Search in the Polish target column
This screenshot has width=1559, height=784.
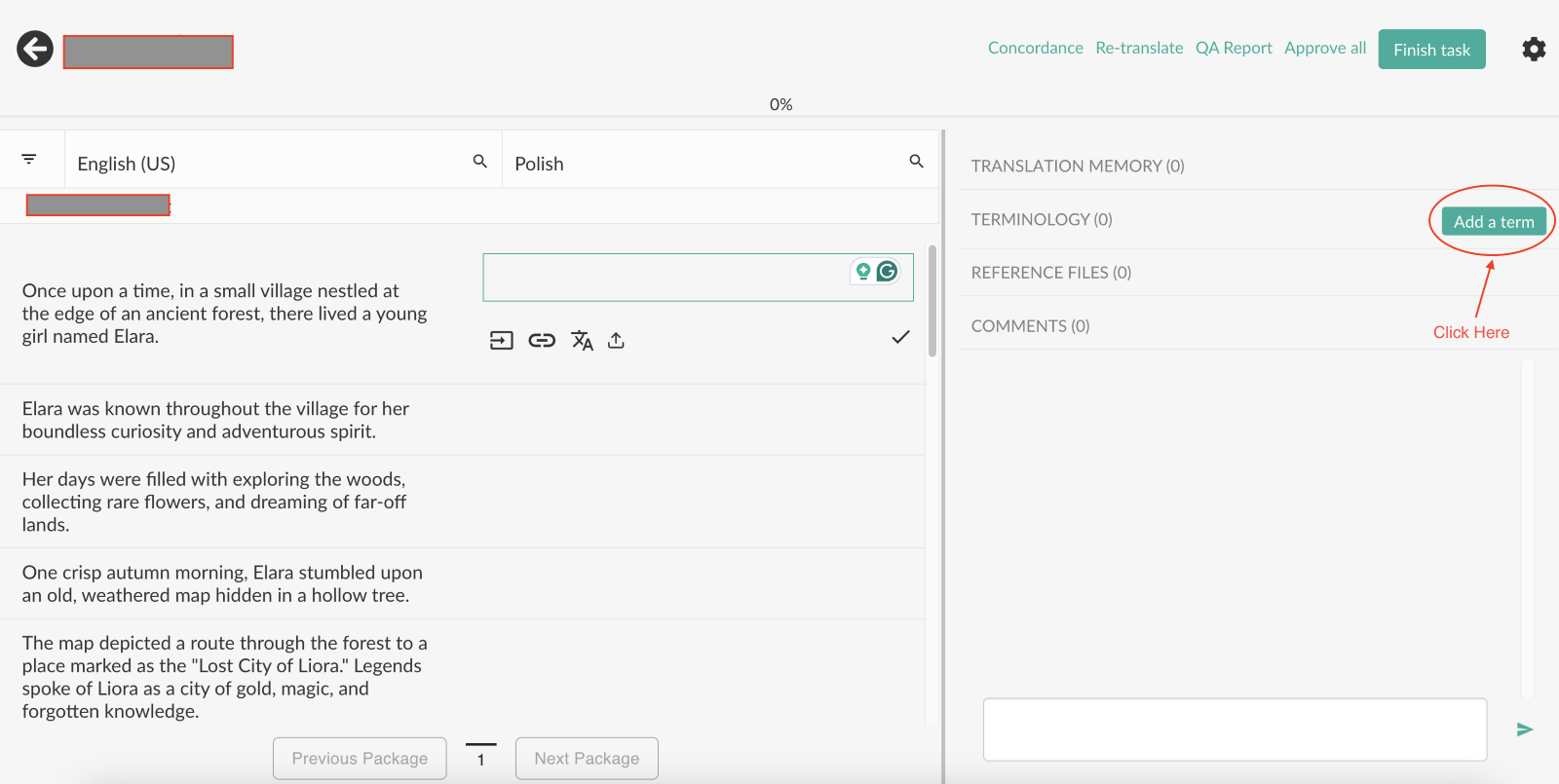916,161
